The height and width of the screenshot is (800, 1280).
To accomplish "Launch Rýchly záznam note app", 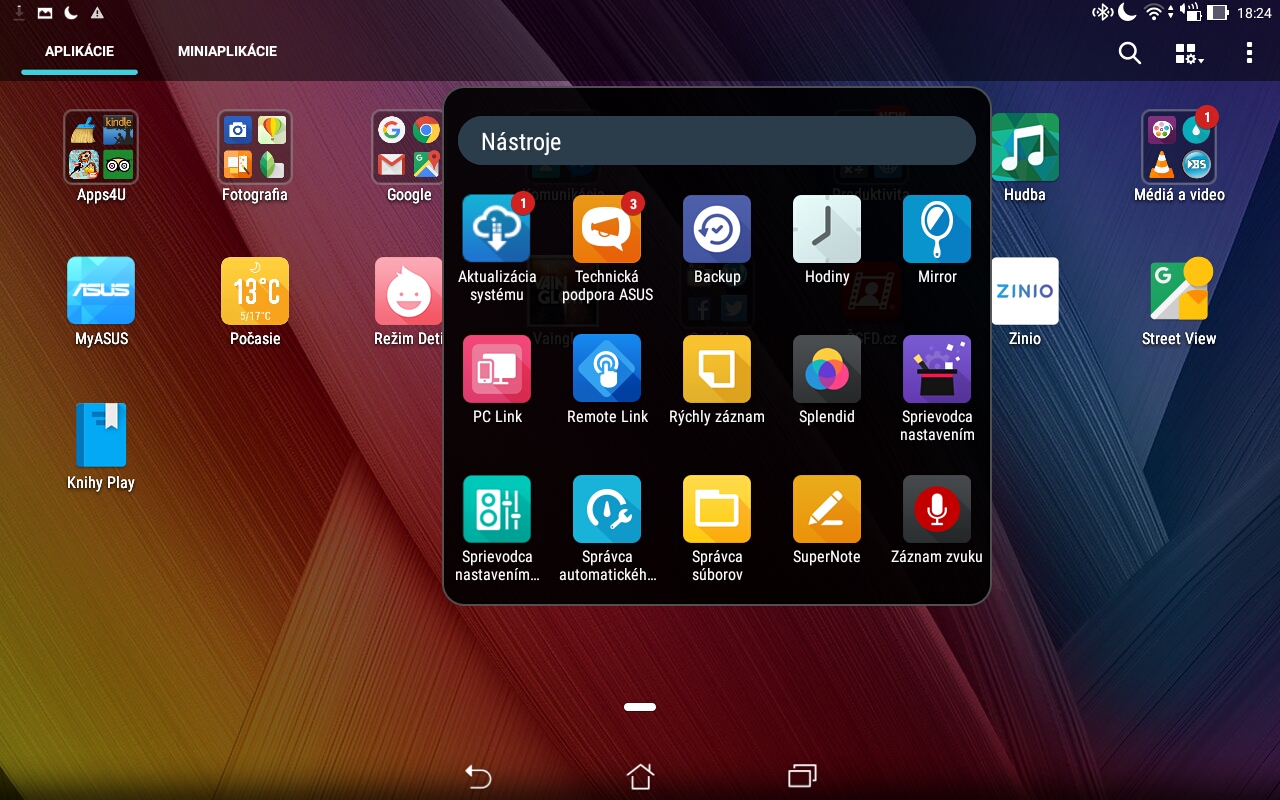I will [717, 369].
